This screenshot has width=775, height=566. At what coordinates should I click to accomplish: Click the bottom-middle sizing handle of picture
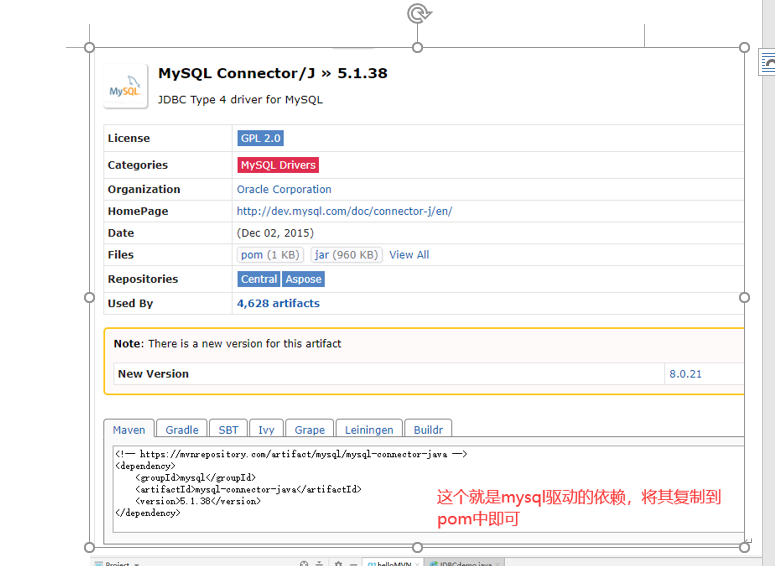coord(417,547)
